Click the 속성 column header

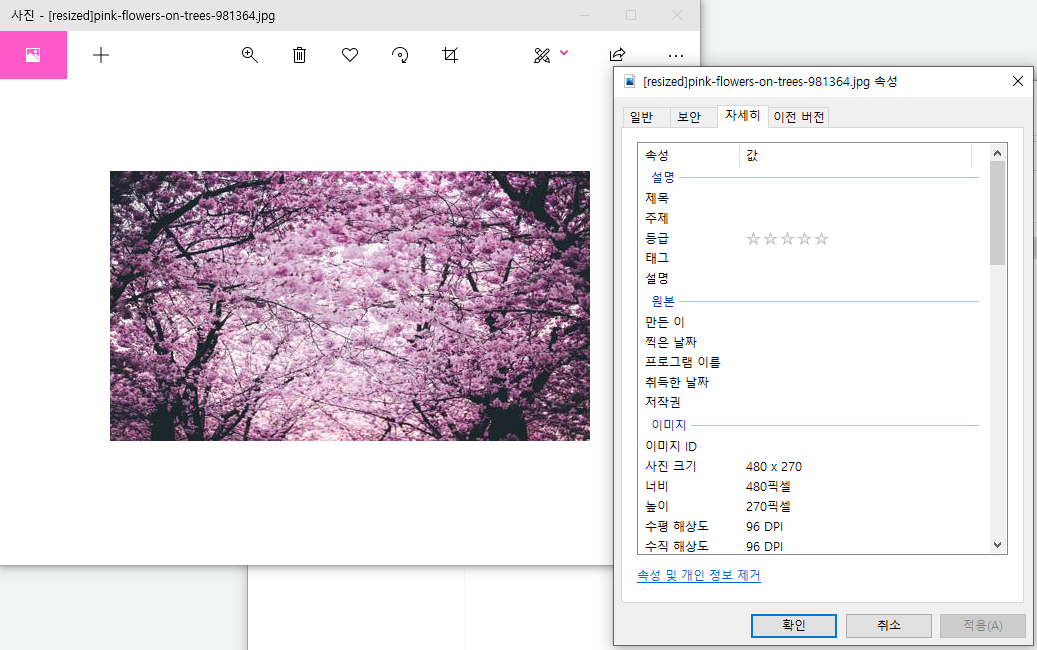(x=688, y=155)
